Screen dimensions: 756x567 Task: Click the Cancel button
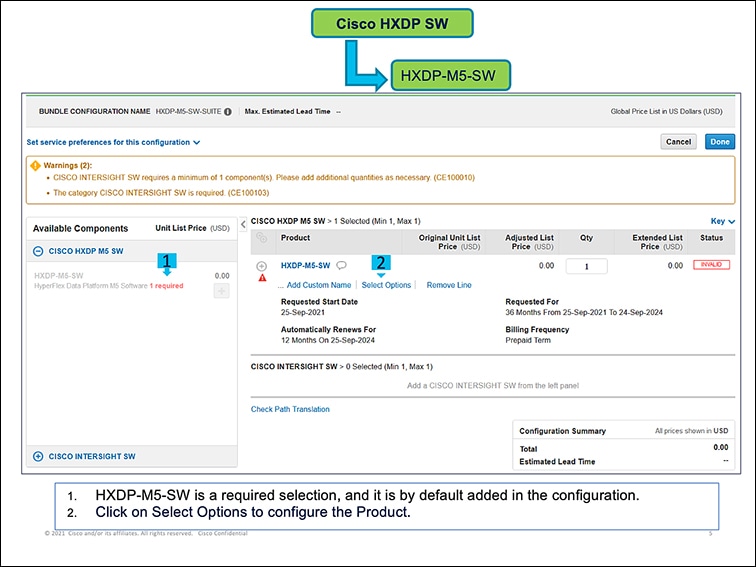[x=678, y=142]
